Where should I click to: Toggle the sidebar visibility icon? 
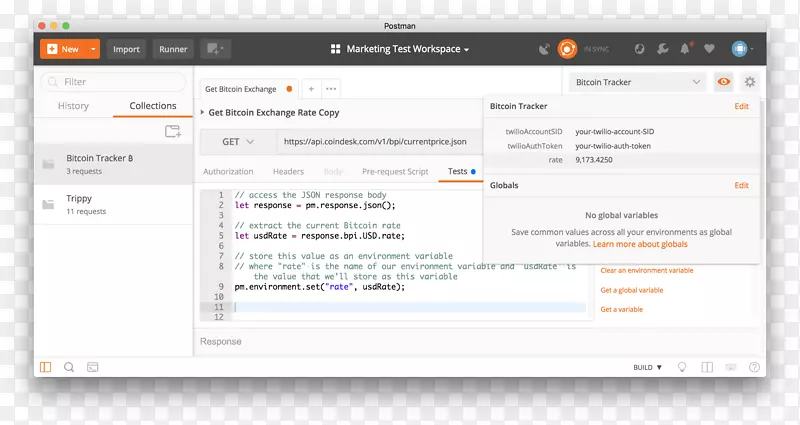tap(45, 367)
